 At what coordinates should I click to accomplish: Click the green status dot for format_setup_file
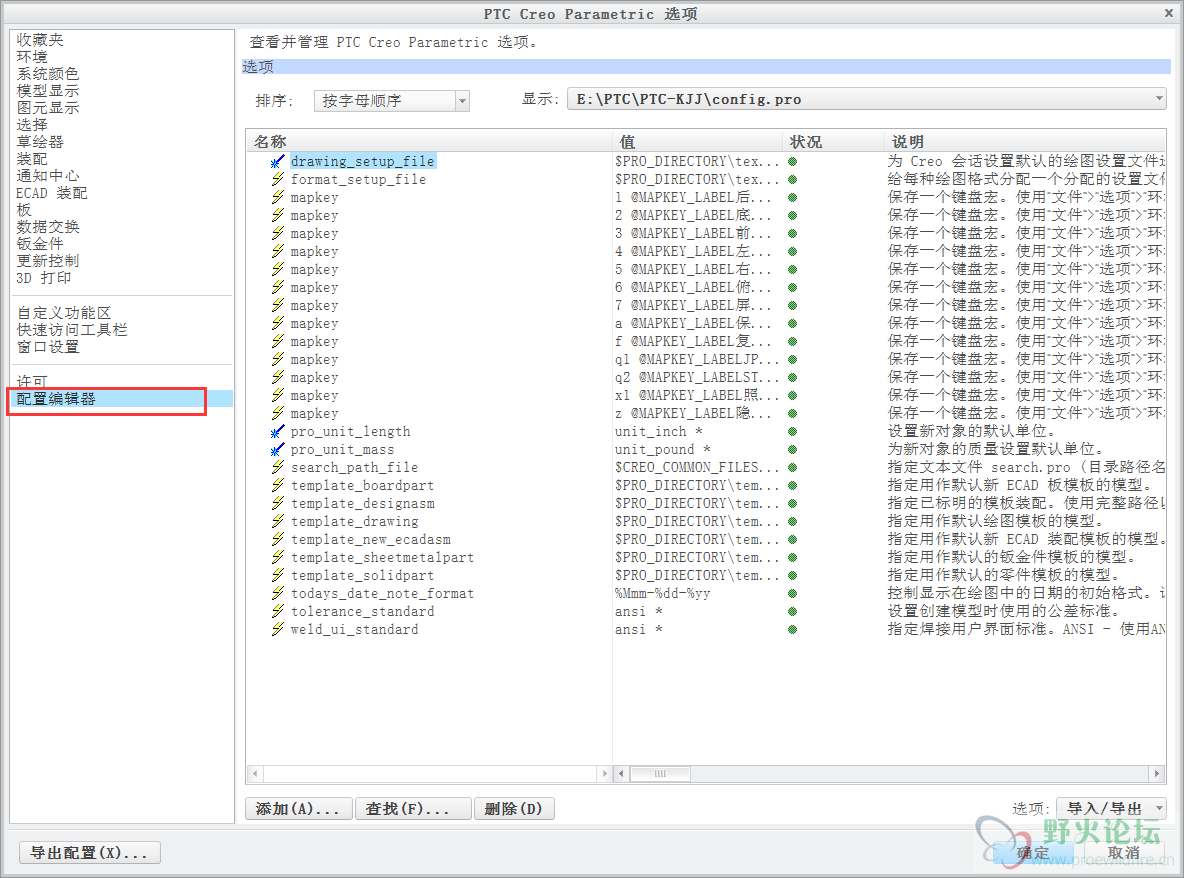793,180
